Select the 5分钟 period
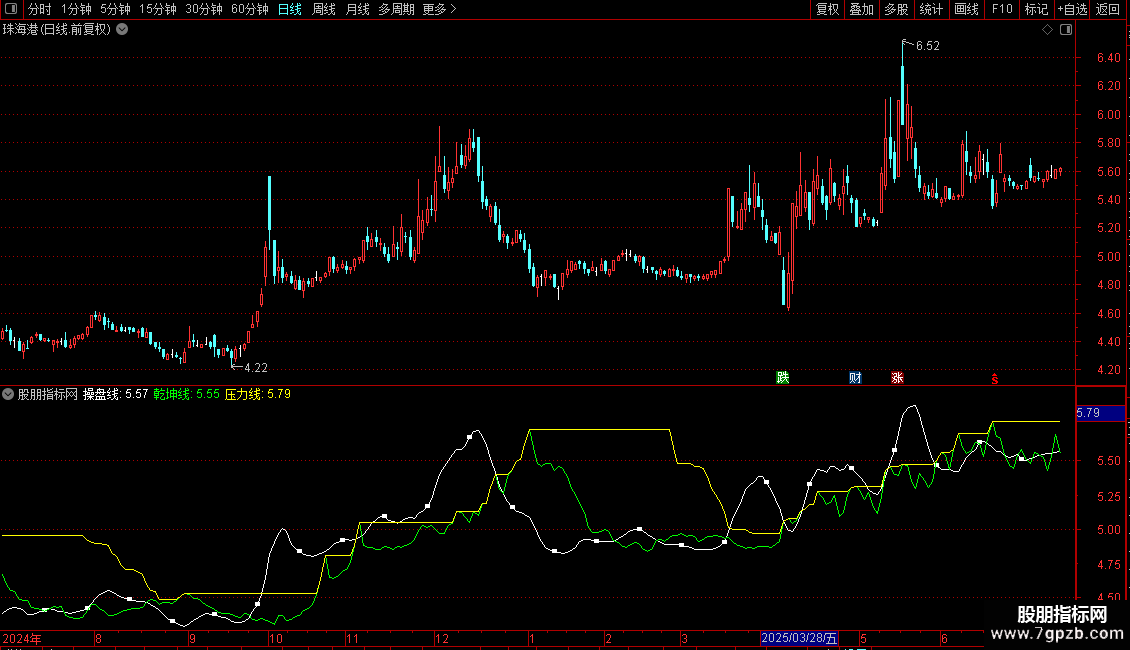The height and width of the screenshot is (650, 1130). pyautogui.click(x=115, y=9)
